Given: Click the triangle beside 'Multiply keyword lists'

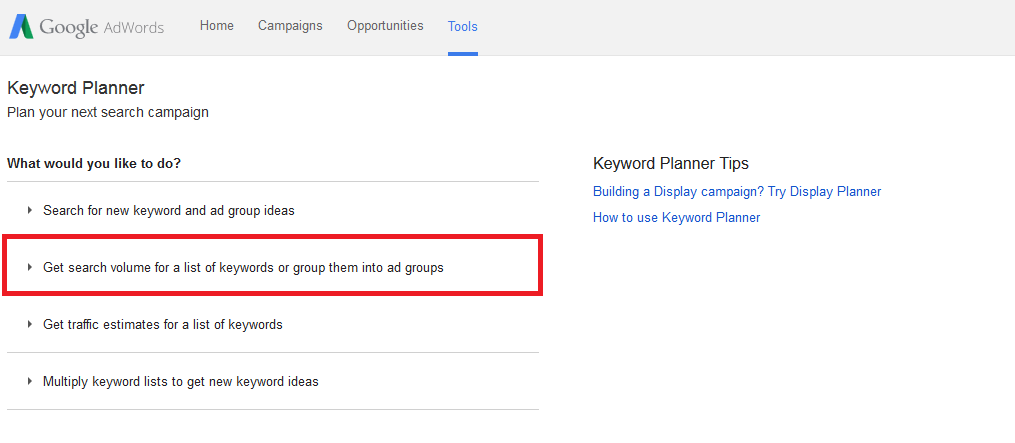Looking at the screenshot, I should click(x=30, y=382).
